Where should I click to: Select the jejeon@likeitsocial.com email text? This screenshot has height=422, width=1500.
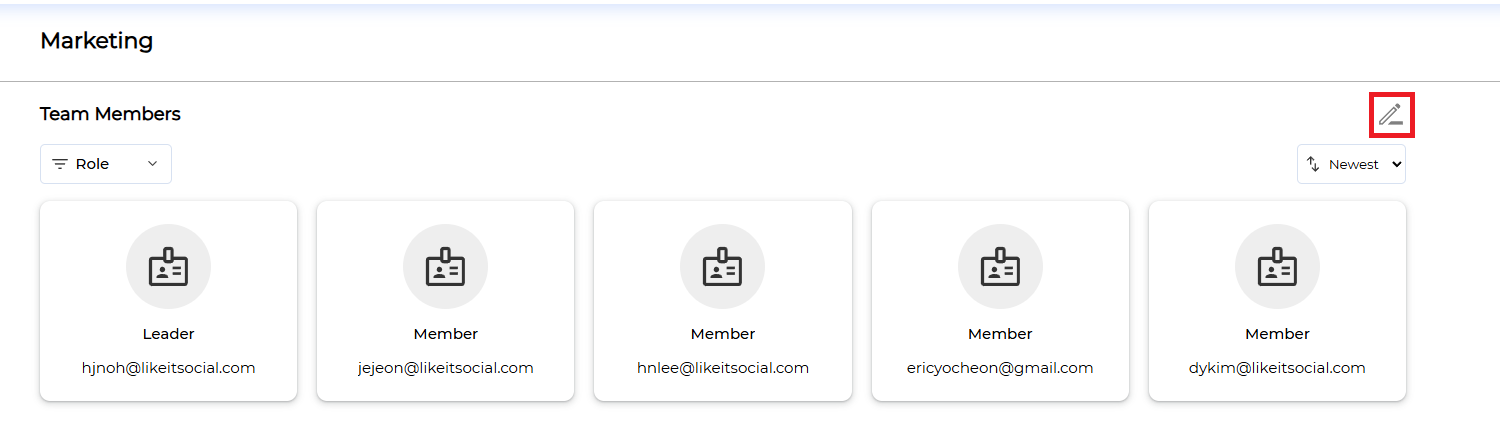click(x=445, y=368)
